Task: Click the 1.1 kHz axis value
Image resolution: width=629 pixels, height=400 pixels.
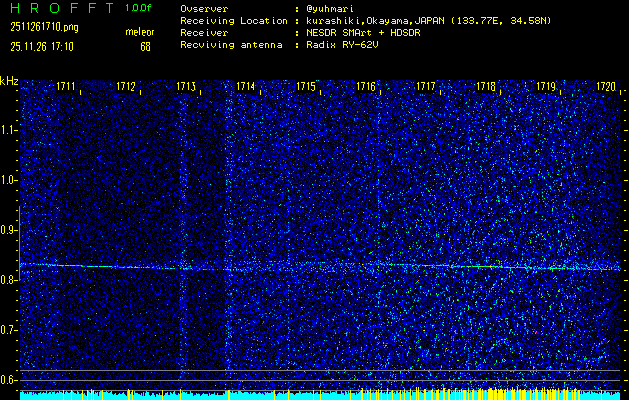Action: click(x=9, y=130)
